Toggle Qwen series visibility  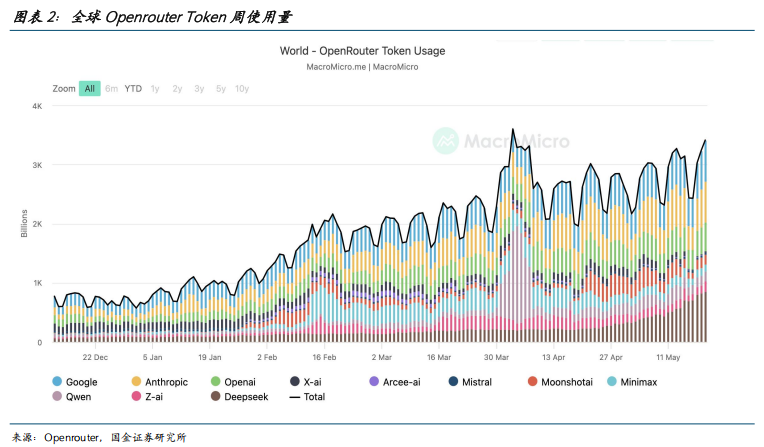click(72, 396)
